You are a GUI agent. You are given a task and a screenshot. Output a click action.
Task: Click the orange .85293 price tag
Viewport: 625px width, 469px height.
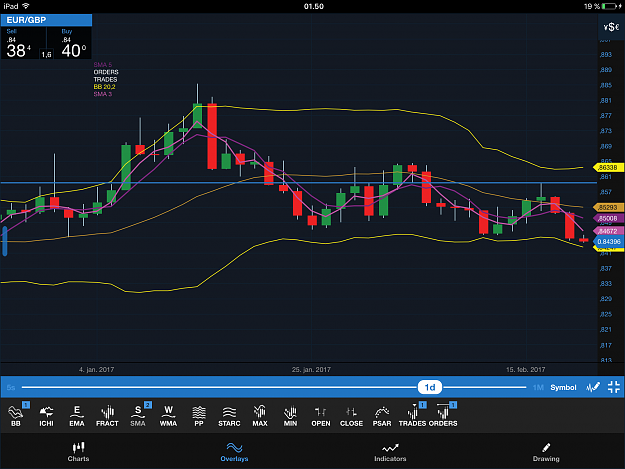608,207
